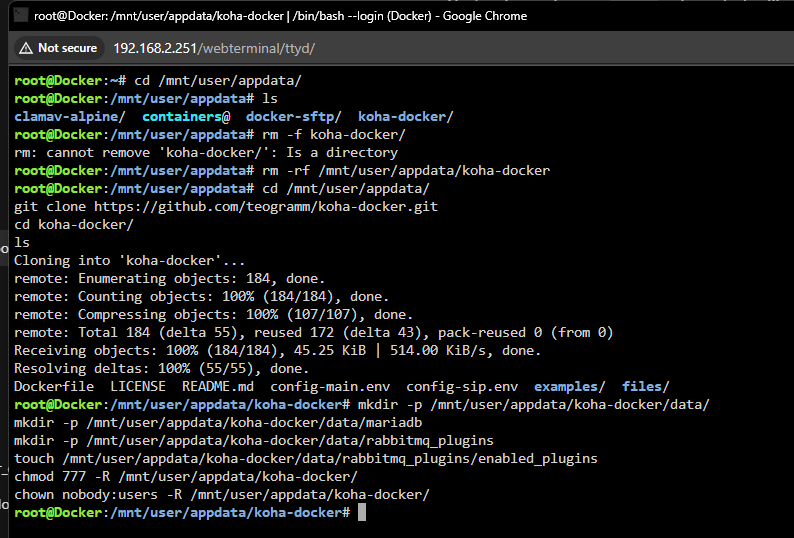Click the terminal cursor at the prompt

coord(362,512)
